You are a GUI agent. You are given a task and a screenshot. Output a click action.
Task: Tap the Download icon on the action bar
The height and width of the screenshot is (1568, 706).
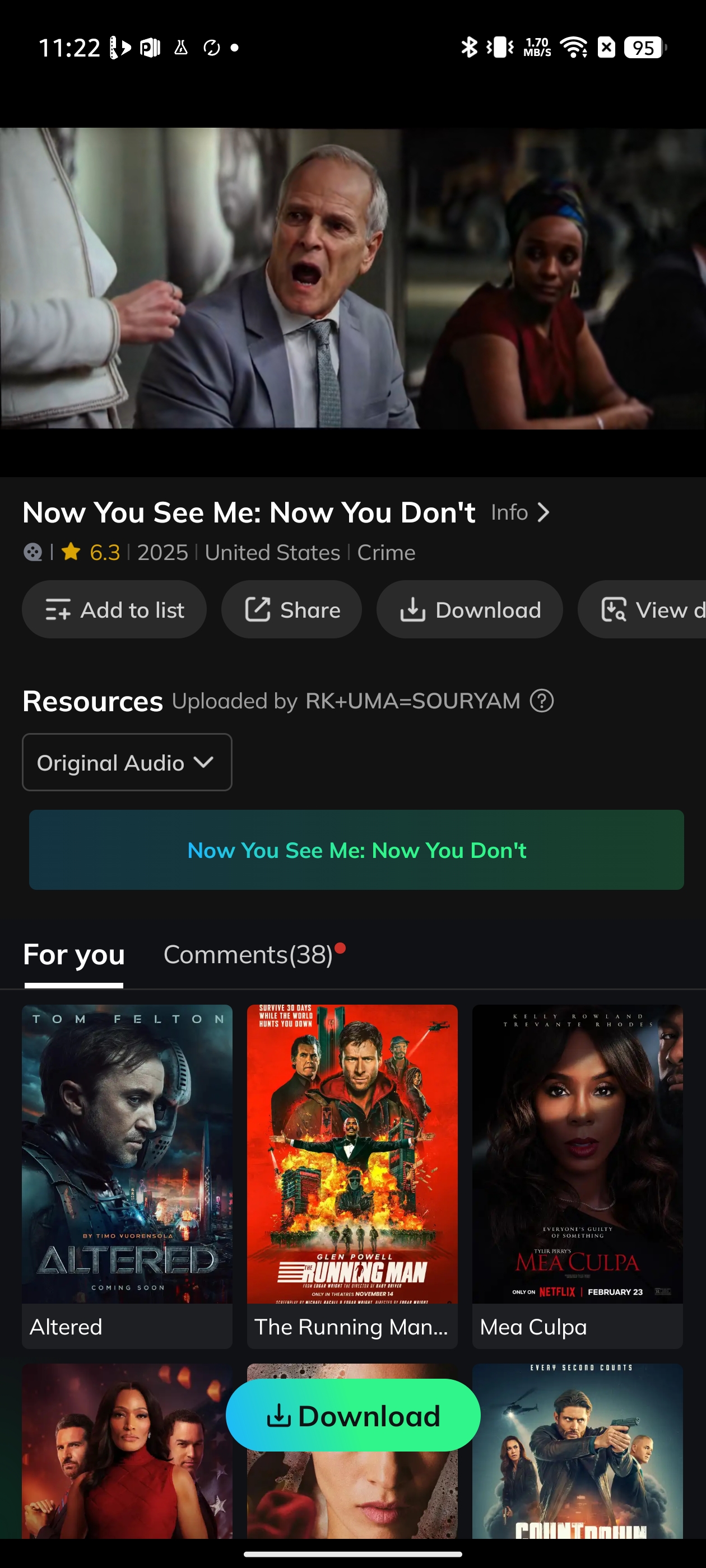tap(414, 609)
